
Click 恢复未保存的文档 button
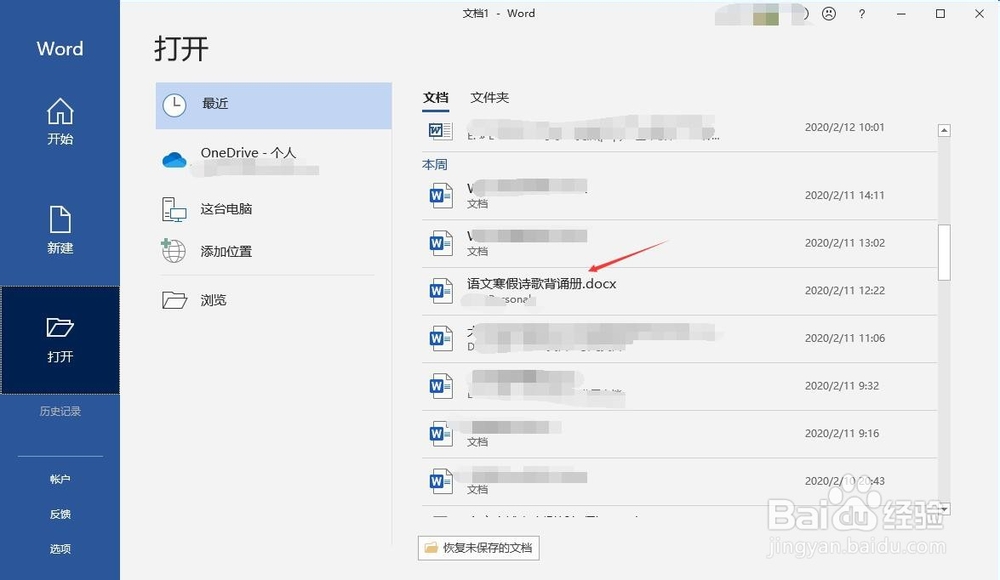pos(478,548)
